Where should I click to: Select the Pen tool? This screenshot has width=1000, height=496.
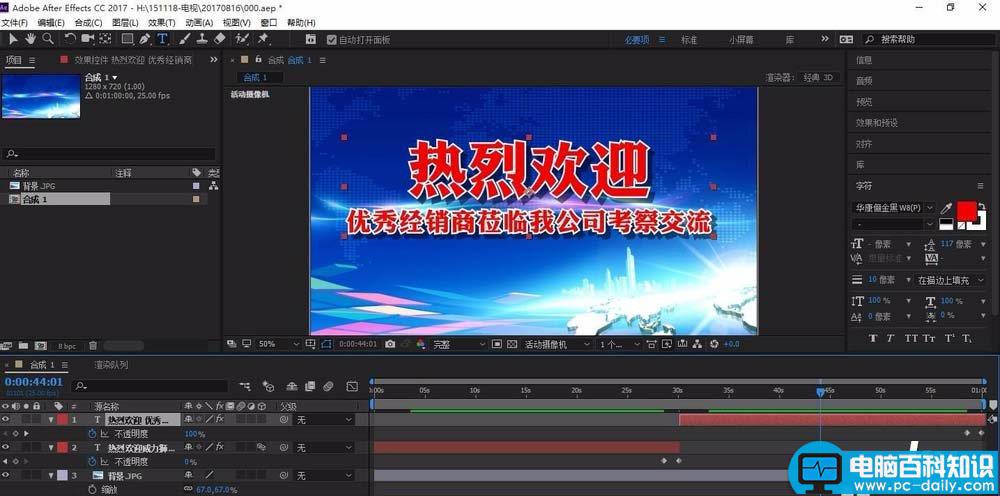pyautogui.click(x=145, y=39)
